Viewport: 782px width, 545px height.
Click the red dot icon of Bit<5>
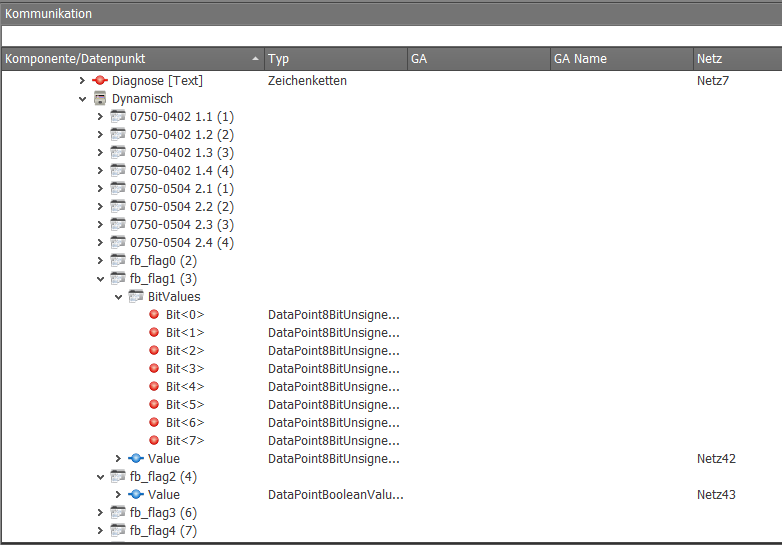[x=154, y=404]
